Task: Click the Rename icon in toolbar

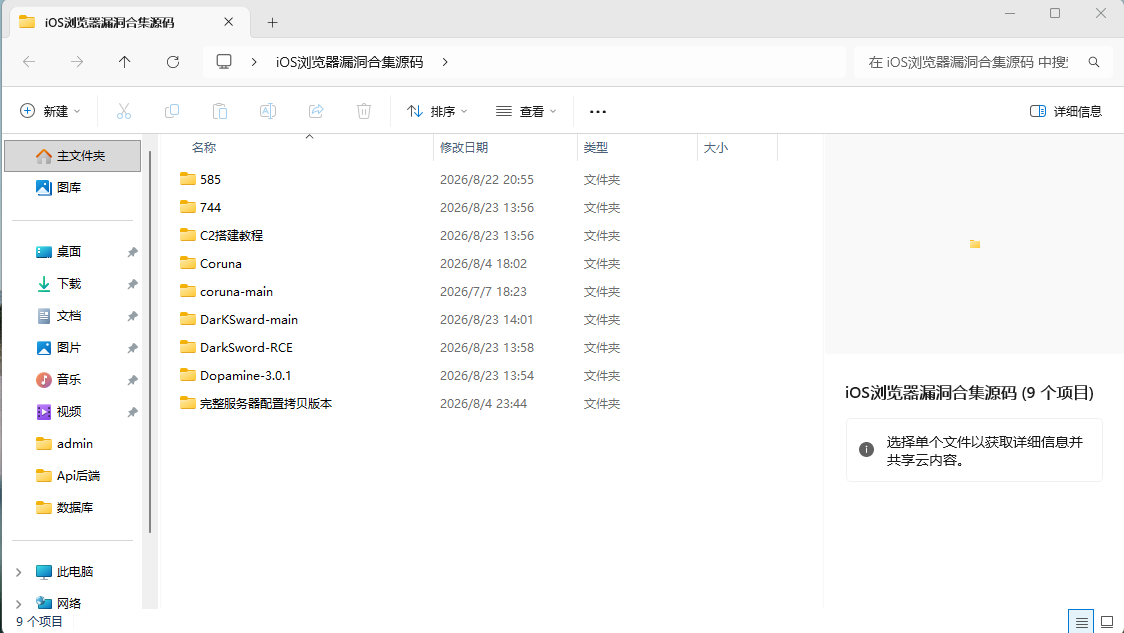Action: tap(268, 111)
